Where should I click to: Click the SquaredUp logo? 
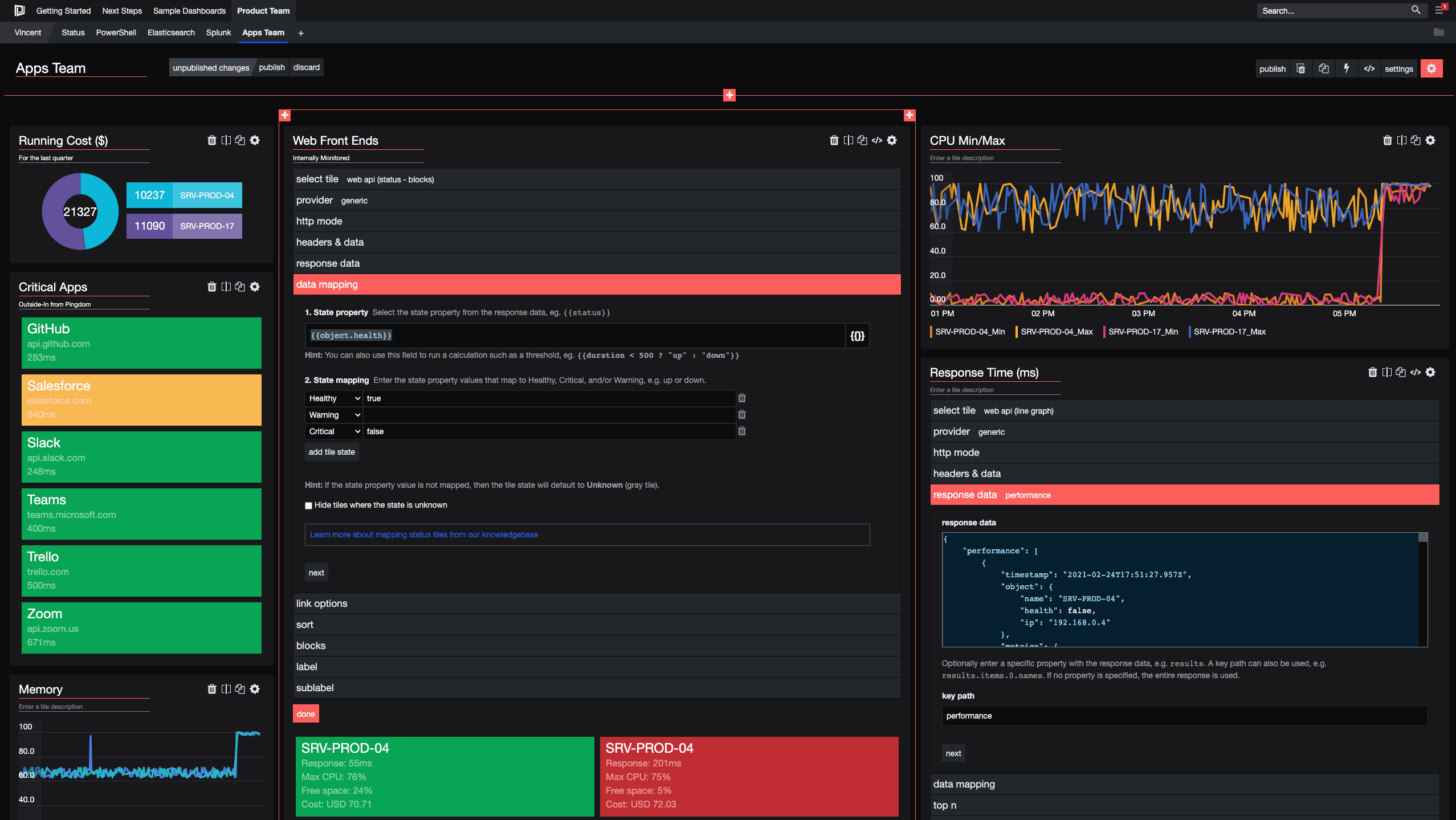[19, 10]
